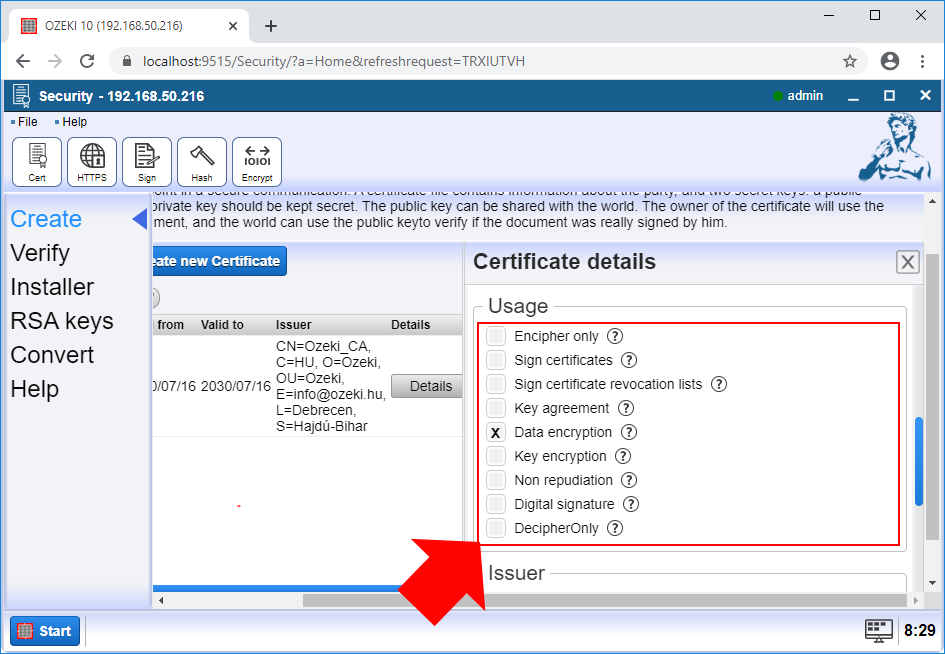Open Details for the Ozeki_CA certificate
Viewport: 945px width, 654px height.
(427, 386)
